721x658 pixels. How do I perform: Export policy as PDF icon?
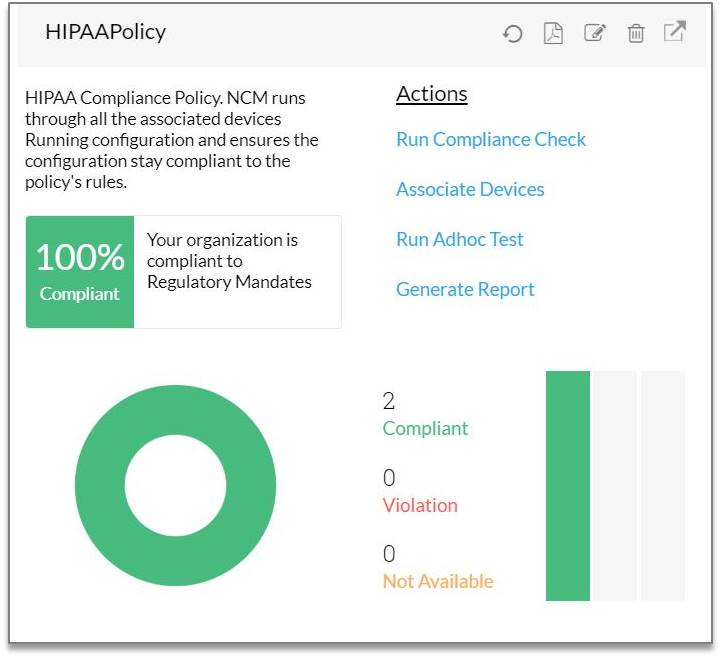[x=553, y=33]
